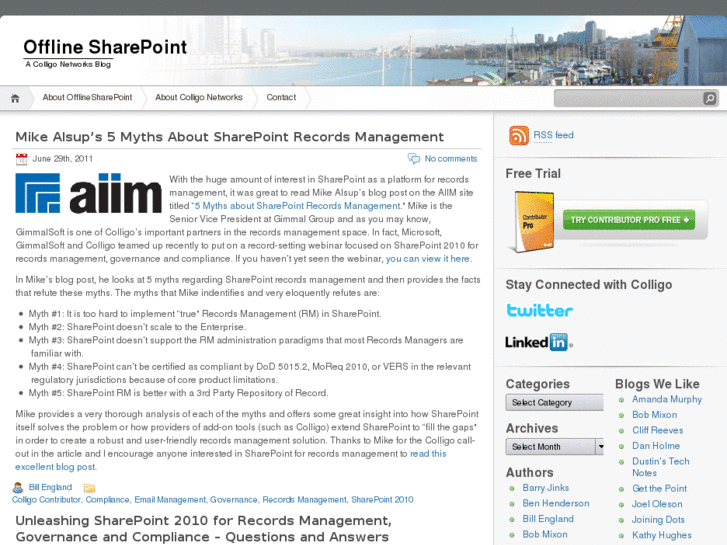Viewport: 727px width, 545px height.
Task: Visit Cliff Reeves blog link
Action: (x=657, y=430)
